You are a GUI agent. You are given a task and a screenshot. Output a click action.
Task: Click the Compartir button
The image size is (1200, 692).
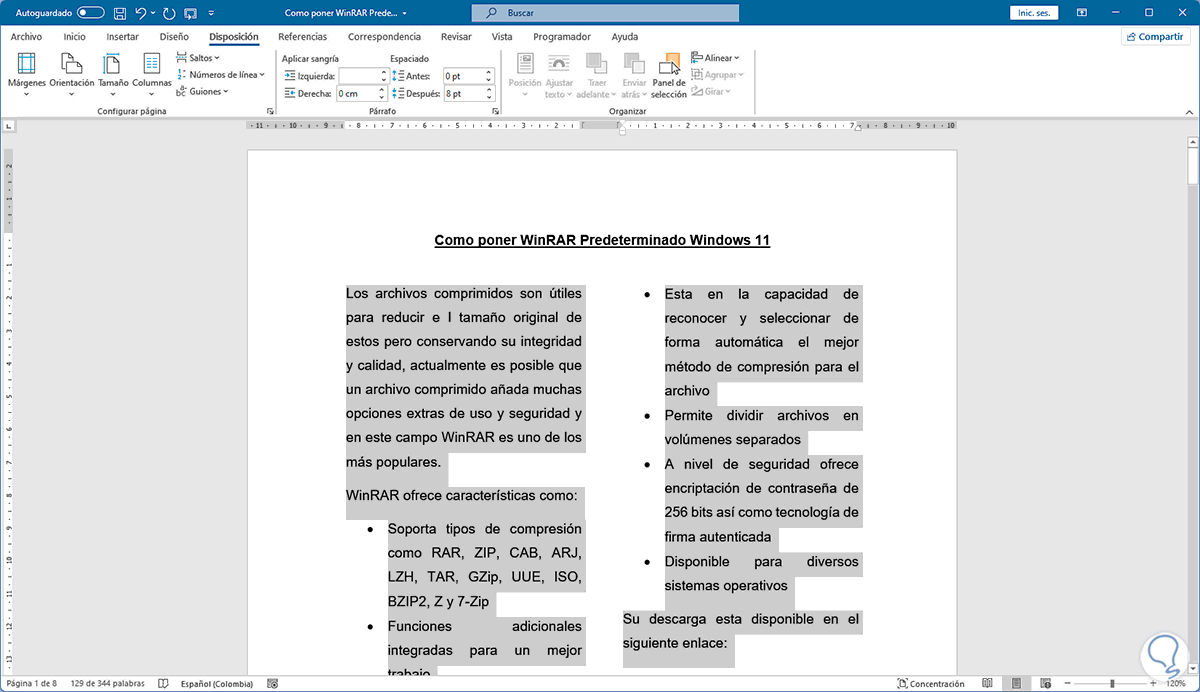(x=1155, y=37)
